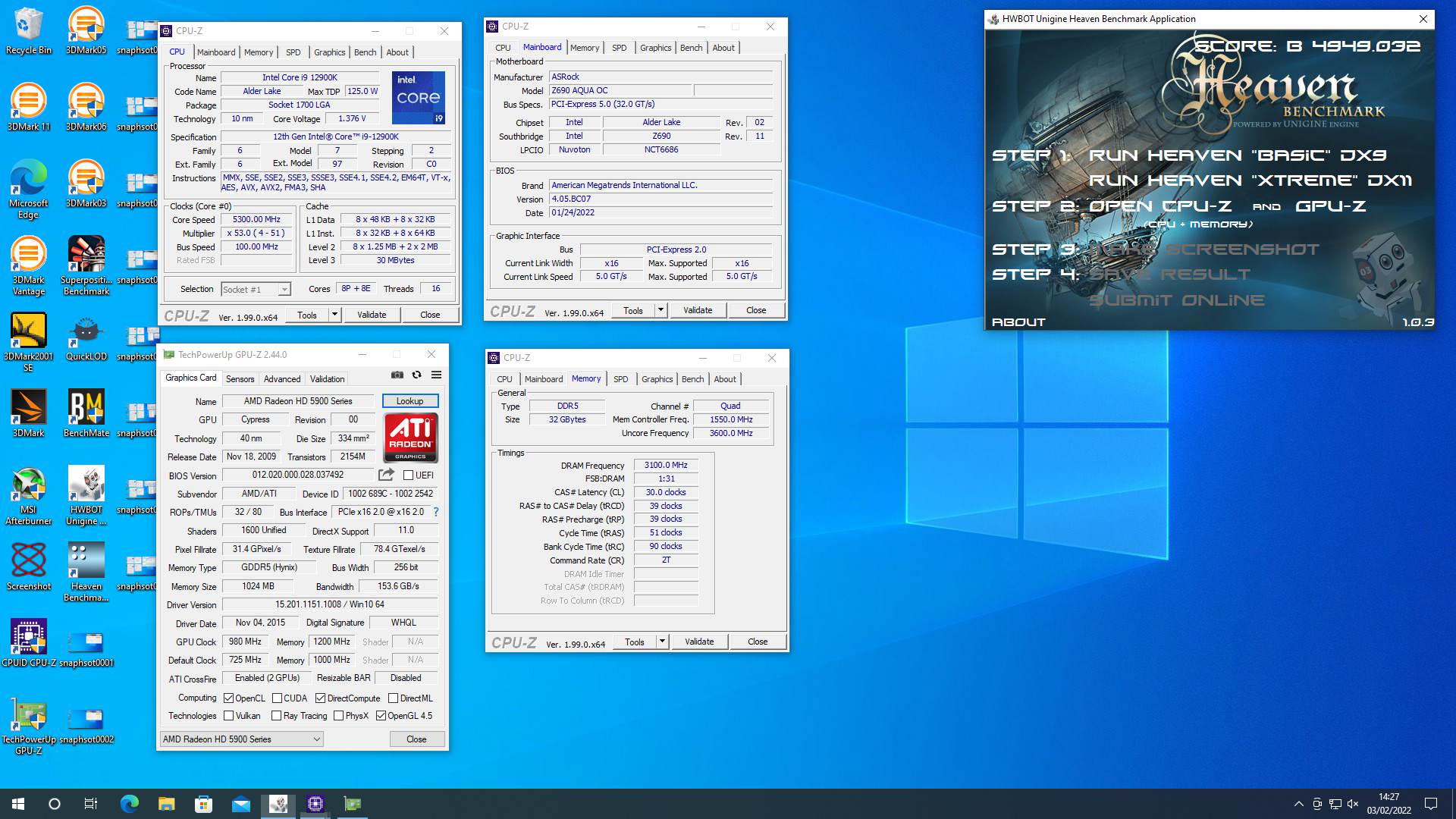Screen dimensions: 1456x819
Task: Expand Tools dropdown arrow in Memory window
Action: pyautogui.click(x=662, y=642)
